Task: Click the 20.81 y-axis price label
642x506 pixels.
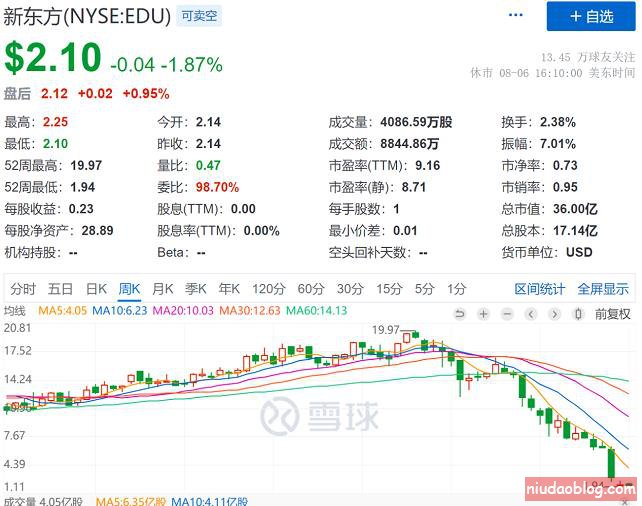Action: click(x=17, y=328)
